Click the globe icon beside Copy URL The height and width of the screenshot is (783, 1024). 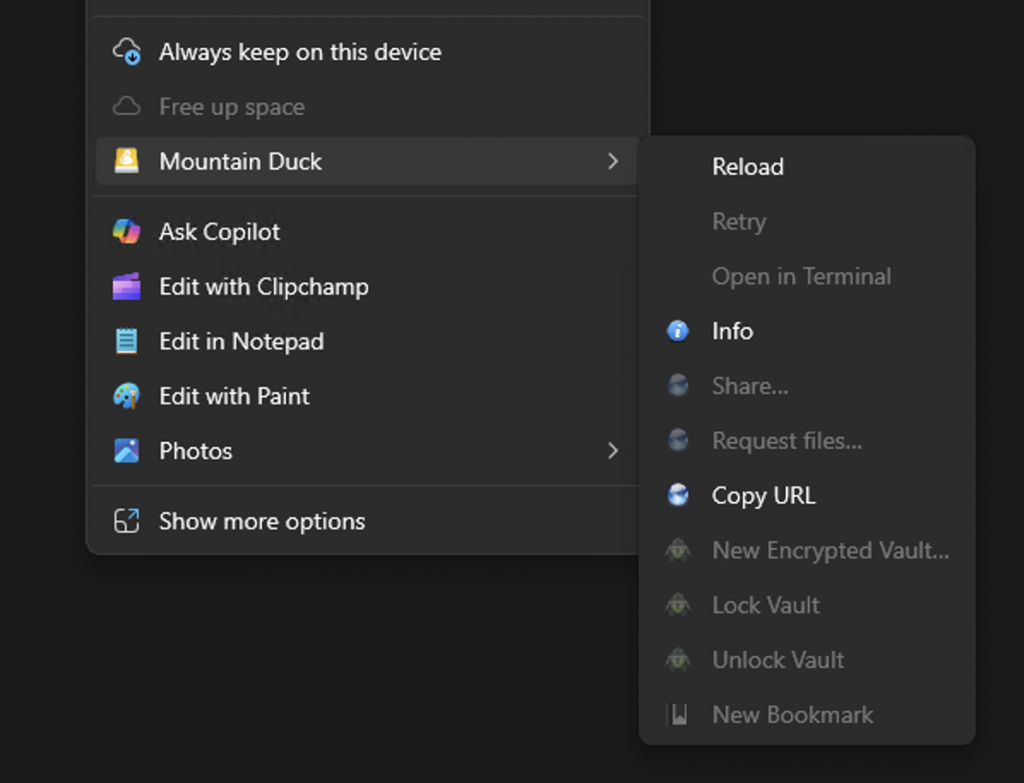point(678,495)
